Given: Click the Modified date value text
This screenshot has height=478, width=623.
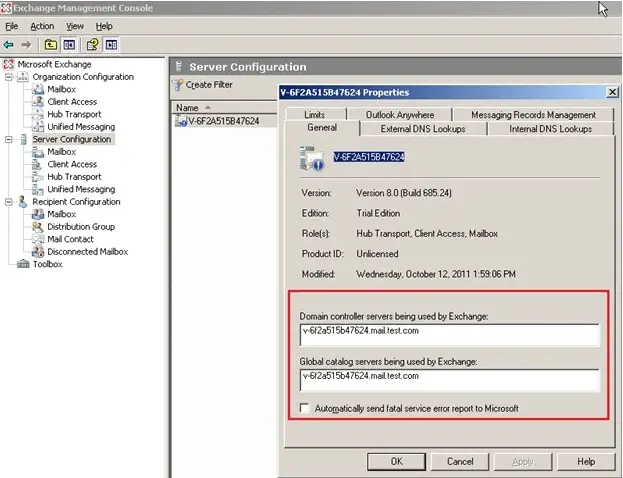Looking at the screenshot, I should point(436,274).
